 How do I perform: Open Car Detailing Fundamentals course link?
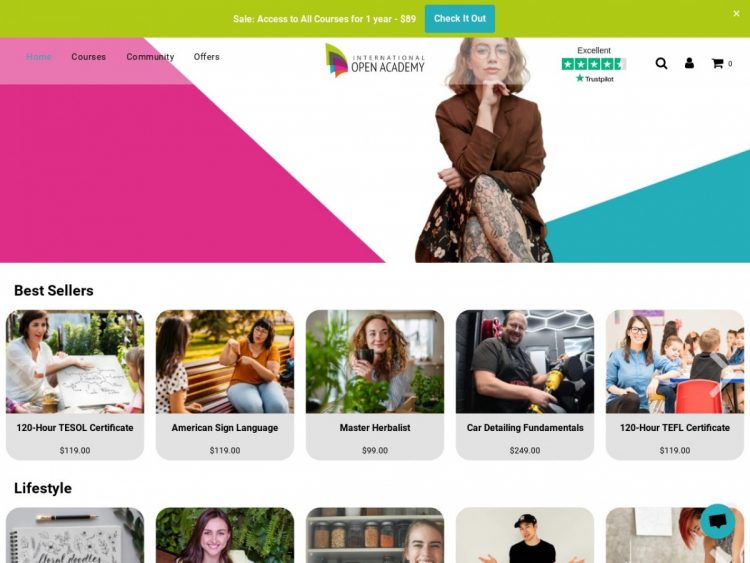point(525,428)
